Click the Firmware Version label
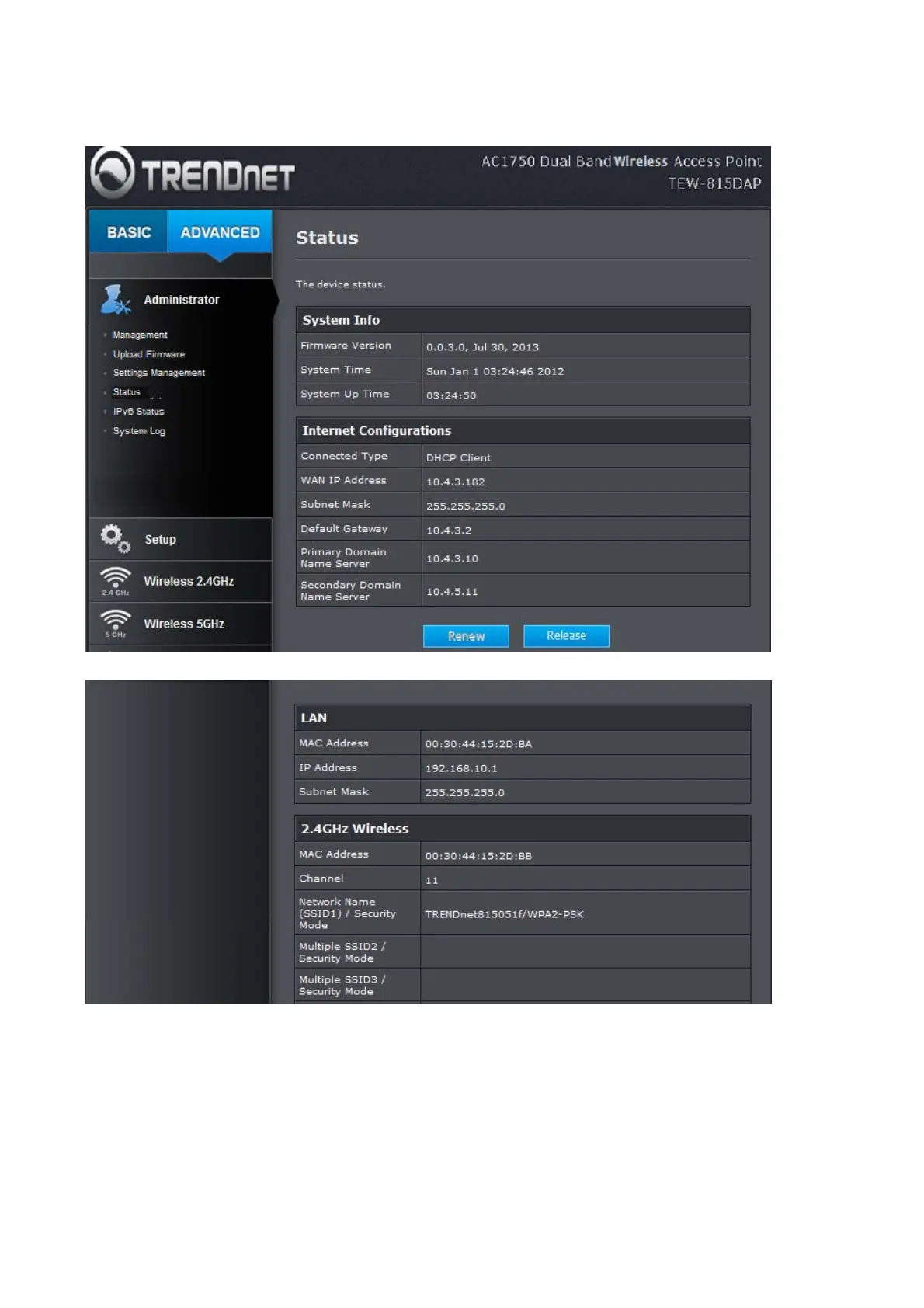 point(346,346)
